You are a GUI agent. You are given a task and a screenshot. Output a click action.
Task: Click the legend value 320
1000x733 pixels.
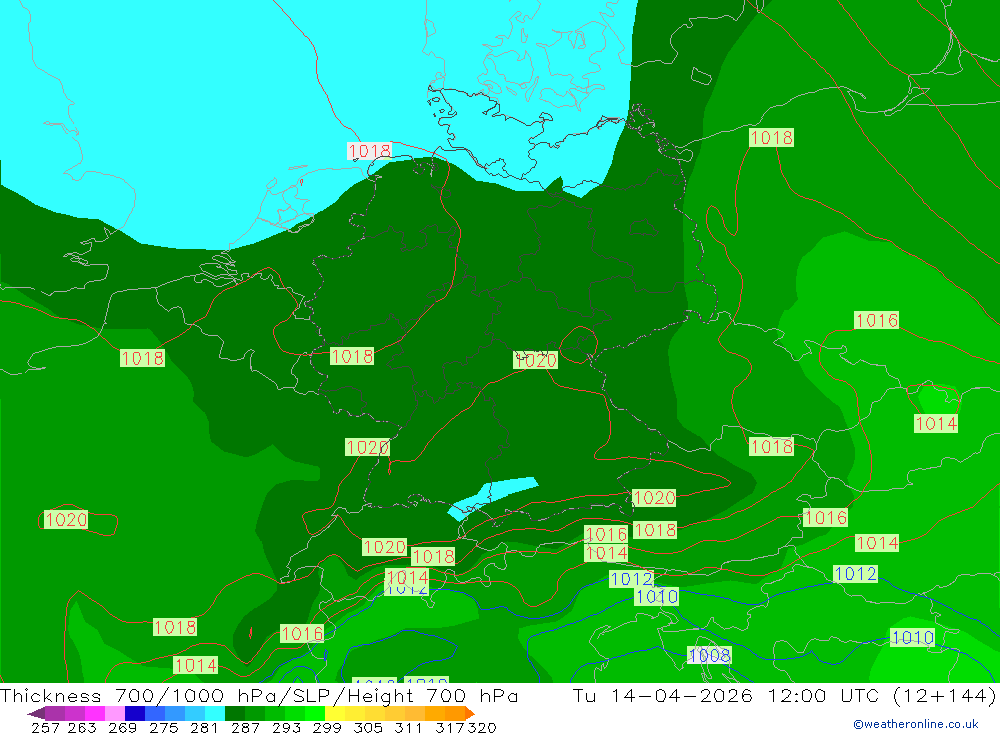(x=482, y=727)
